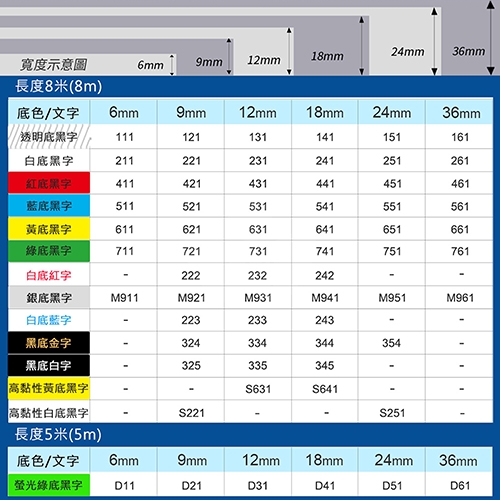Screen dimensions: 500x500
Task: Click the D61 cell
Action: 460,486
